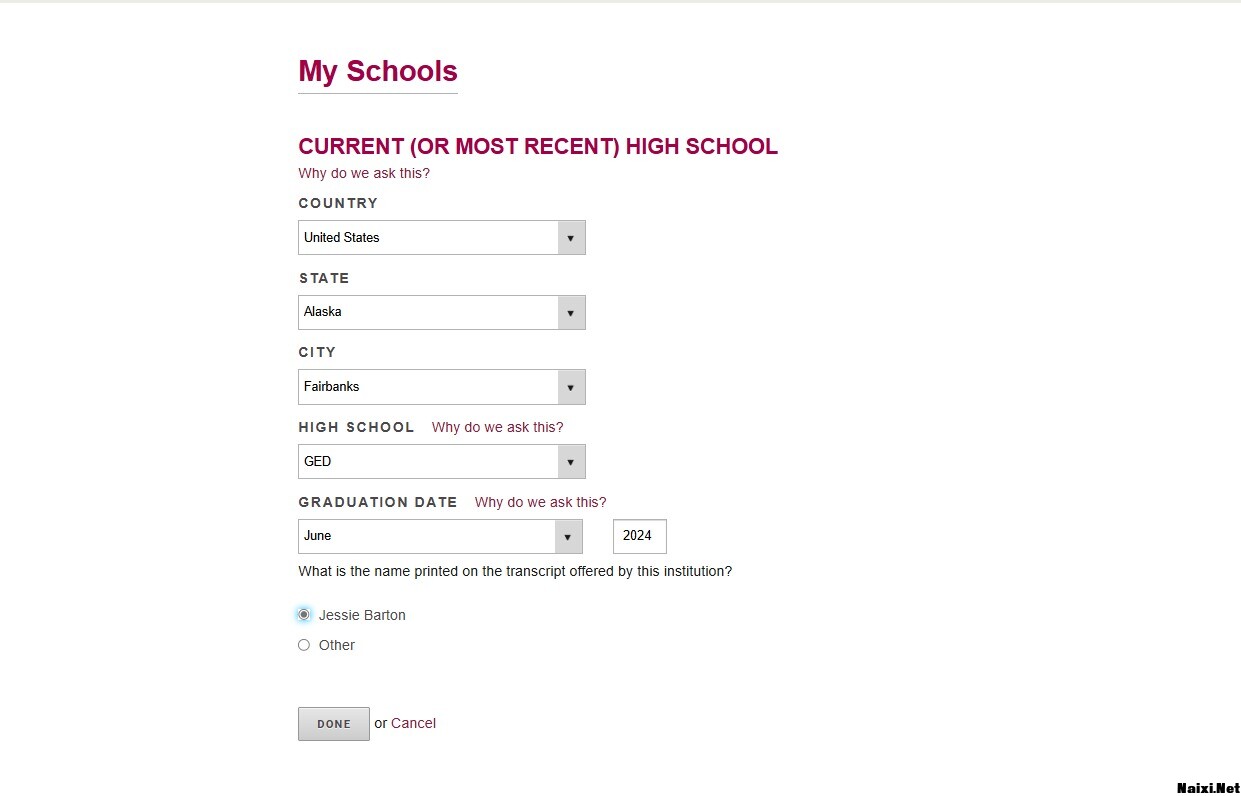Click the Country dropdown arrow button
1241x796 pixels.
point(570,238)
